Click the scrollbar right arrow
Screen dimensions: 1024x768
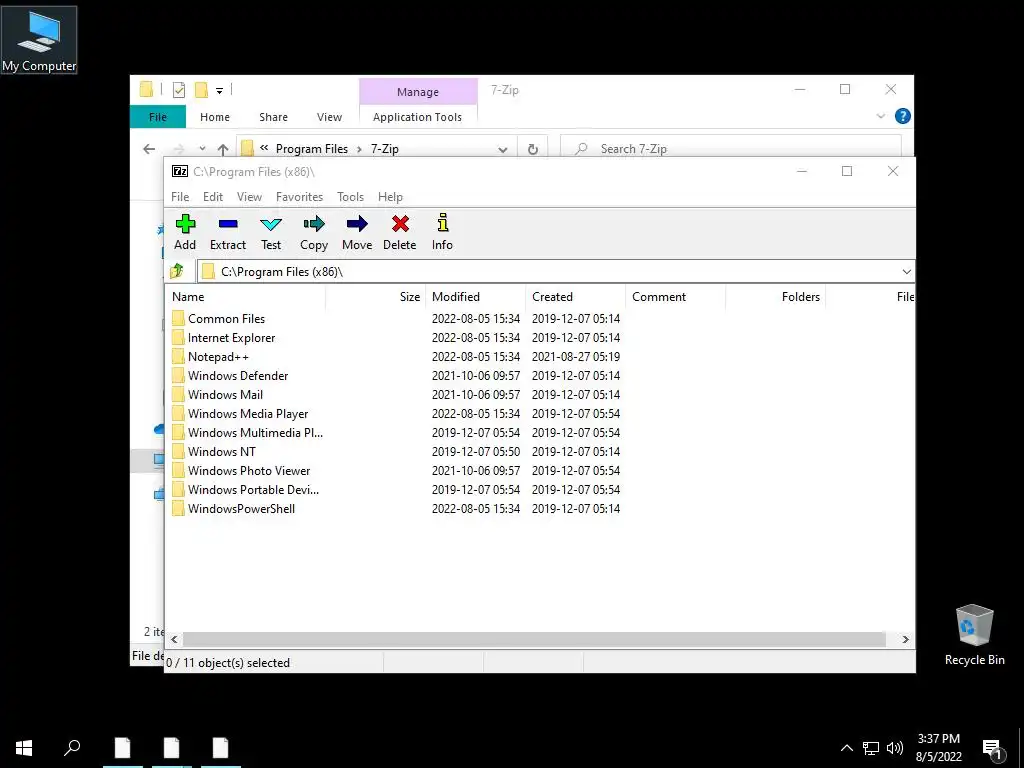point(905,639)
